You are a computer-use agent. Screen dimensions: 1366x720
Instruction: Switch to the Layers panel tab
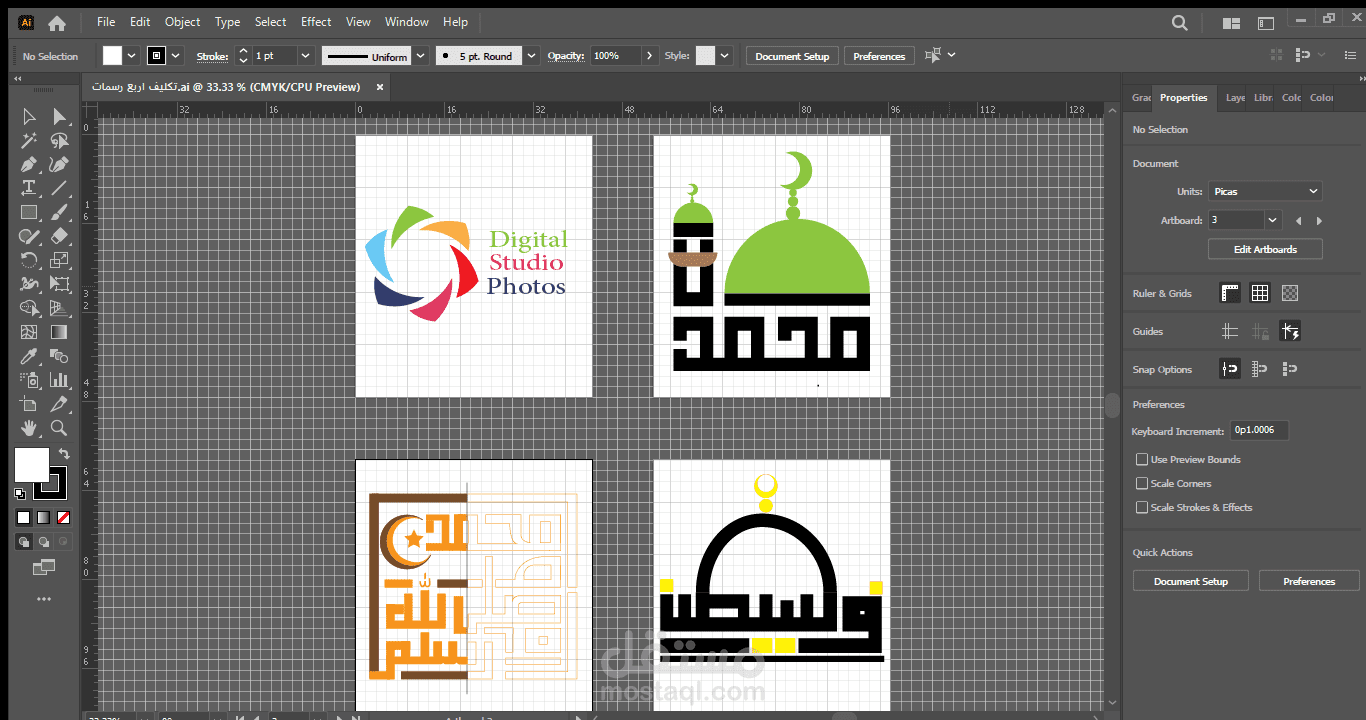1236,98
